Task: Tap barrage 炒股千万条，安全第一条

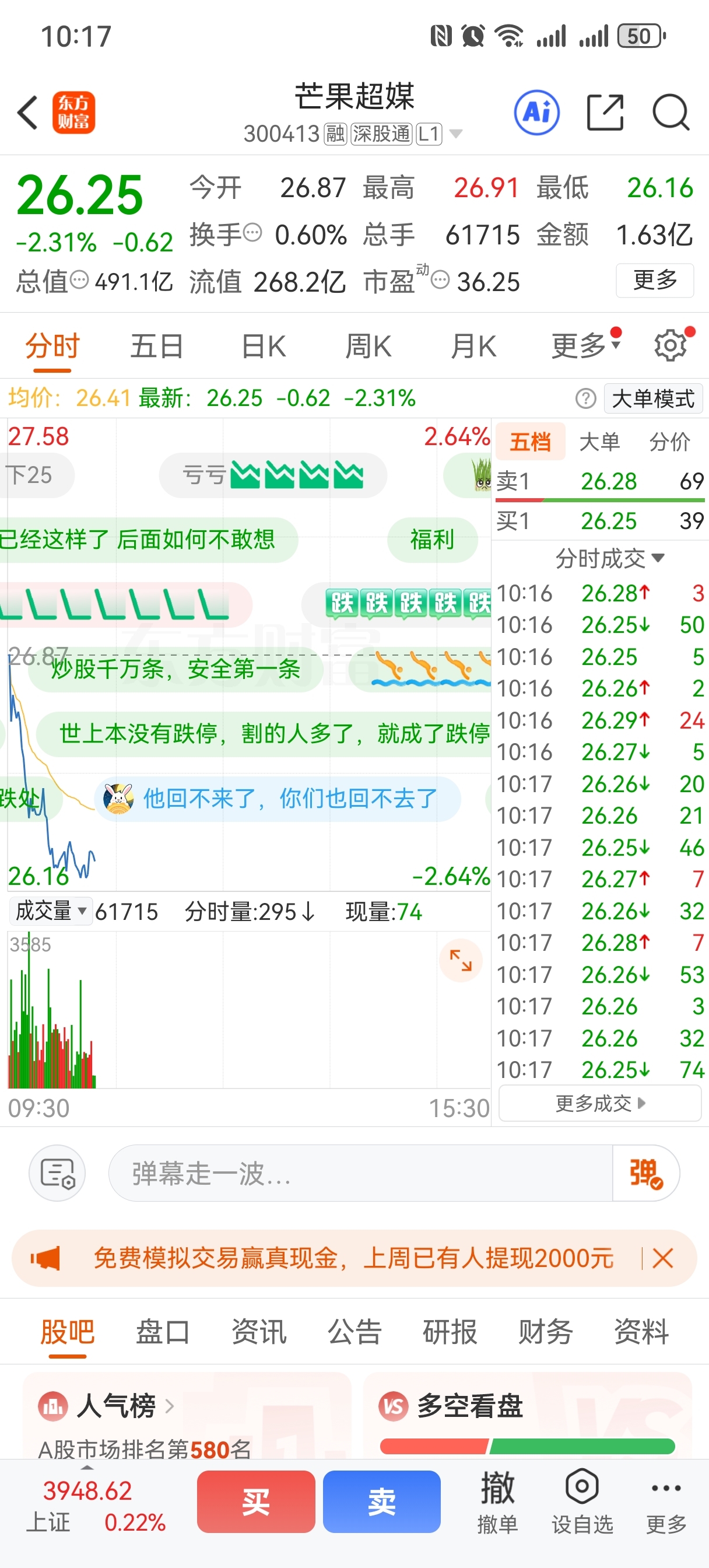Action: pyautogui.click(x=176, y=668)
